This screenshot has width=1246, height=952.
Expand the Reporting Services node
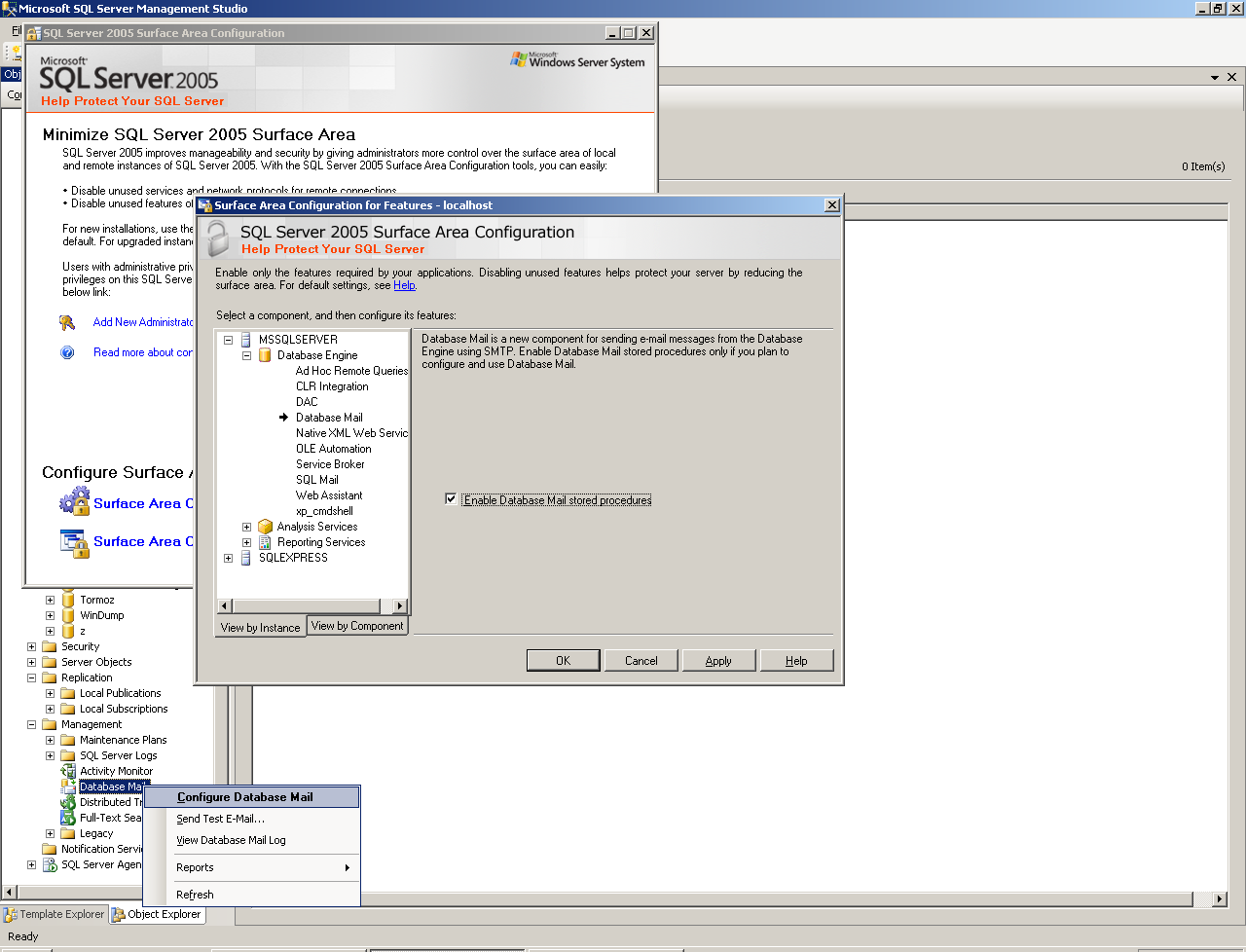pyautogui.click(x=246, y=542)
